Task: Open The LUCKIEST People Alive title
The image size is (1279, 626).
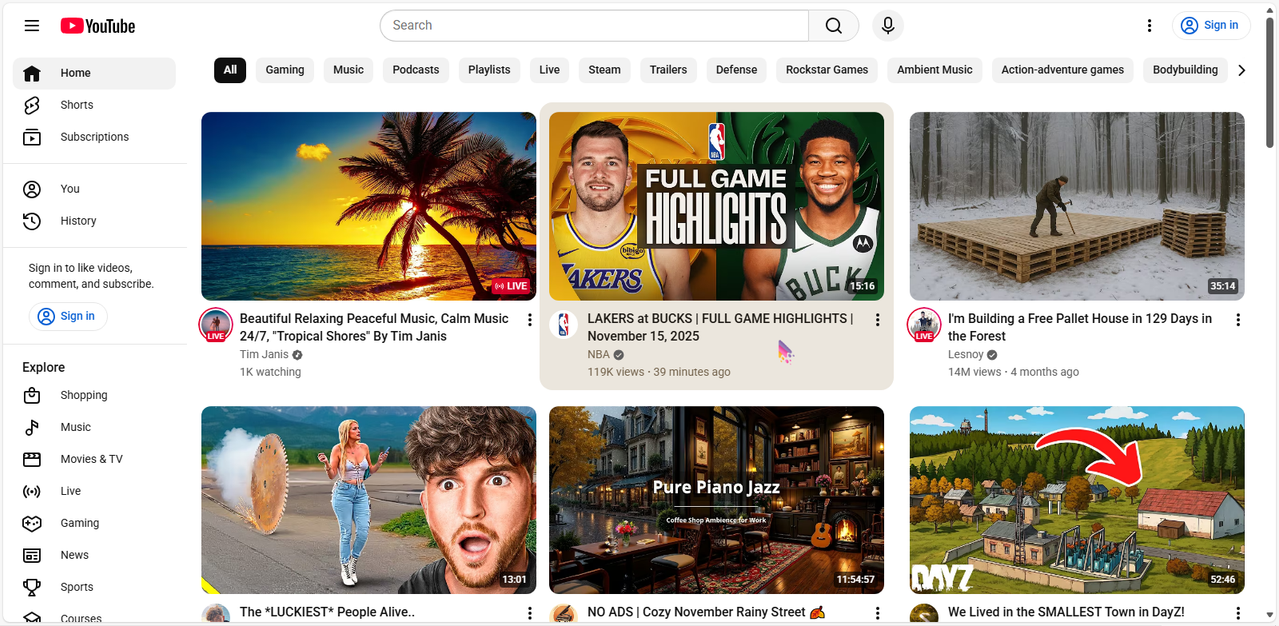Action: (327, 613)
